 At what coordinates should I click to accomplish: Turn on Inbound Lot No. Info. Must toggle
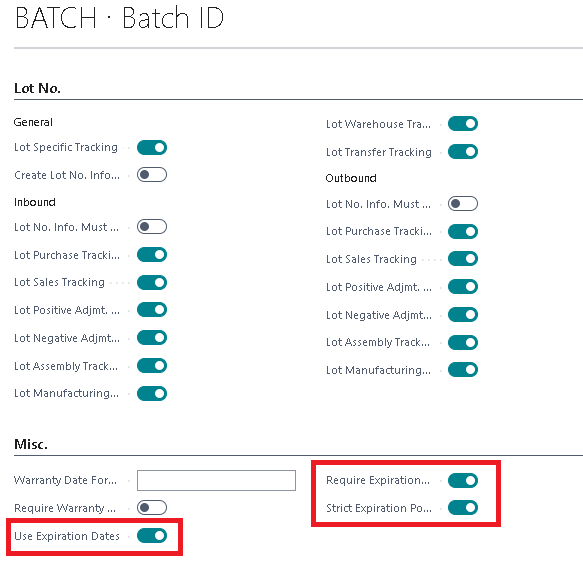pos(152,227)
